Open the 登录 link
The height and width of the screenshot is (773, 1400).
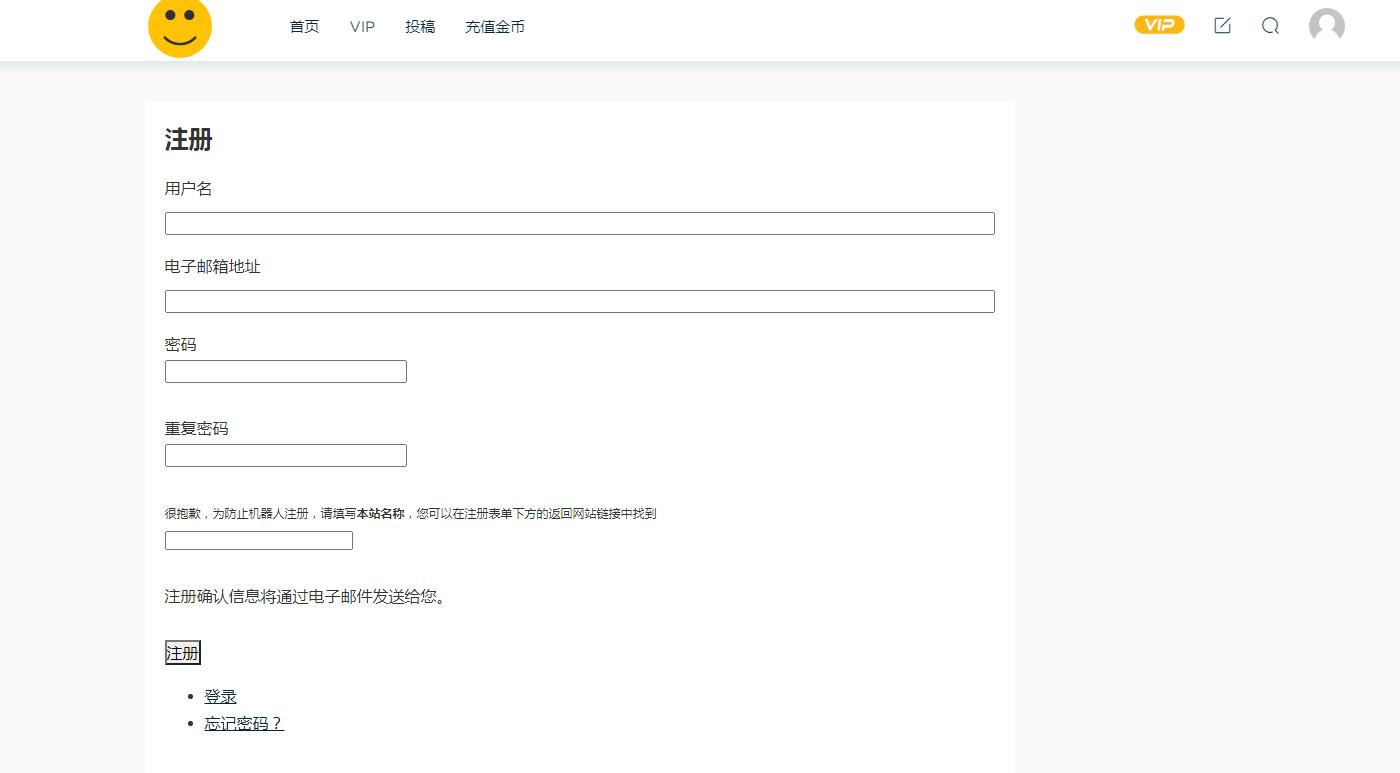219,696
